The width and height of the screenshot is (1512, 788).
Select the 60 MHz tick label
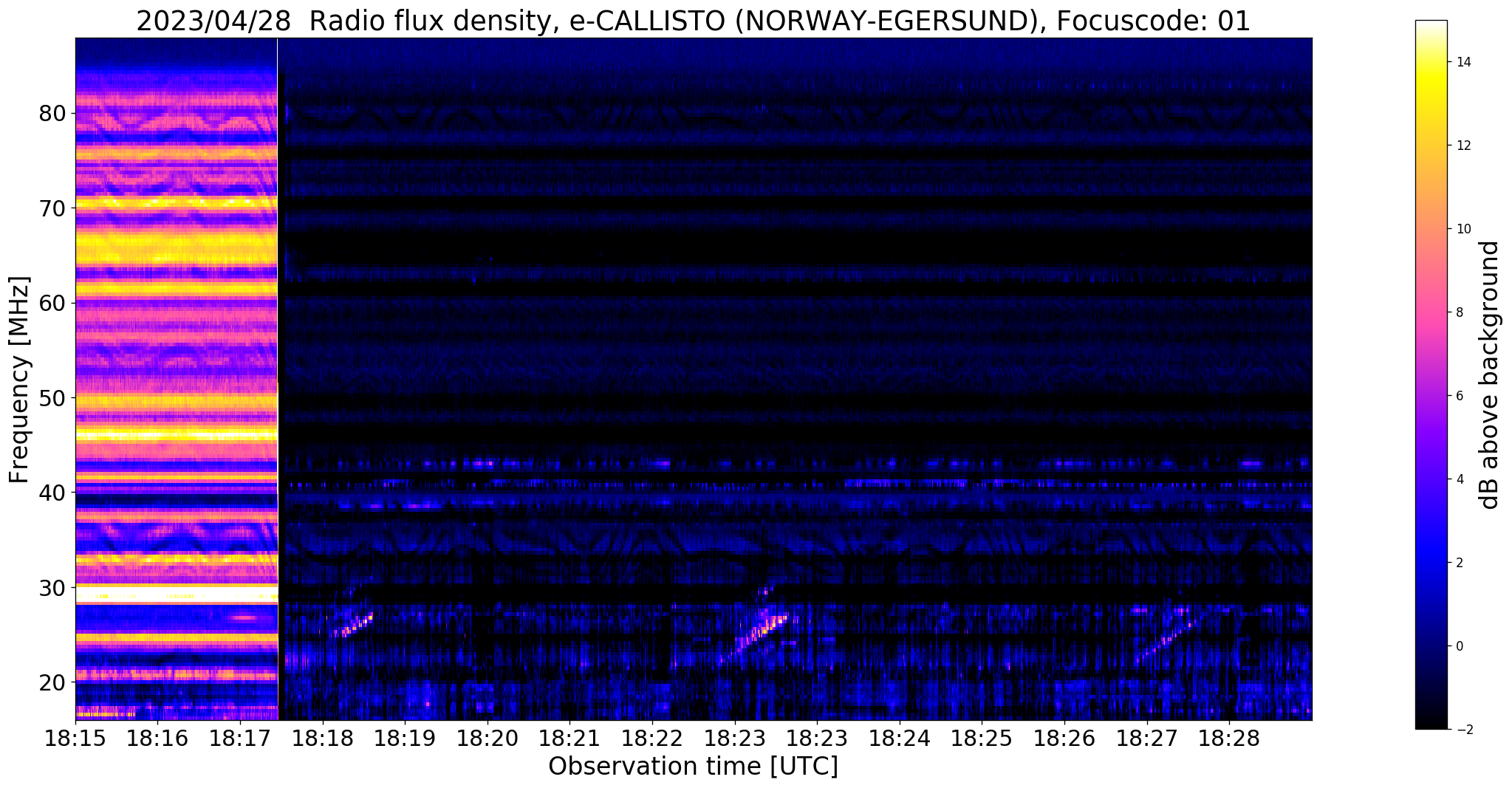tap(53, 303)
